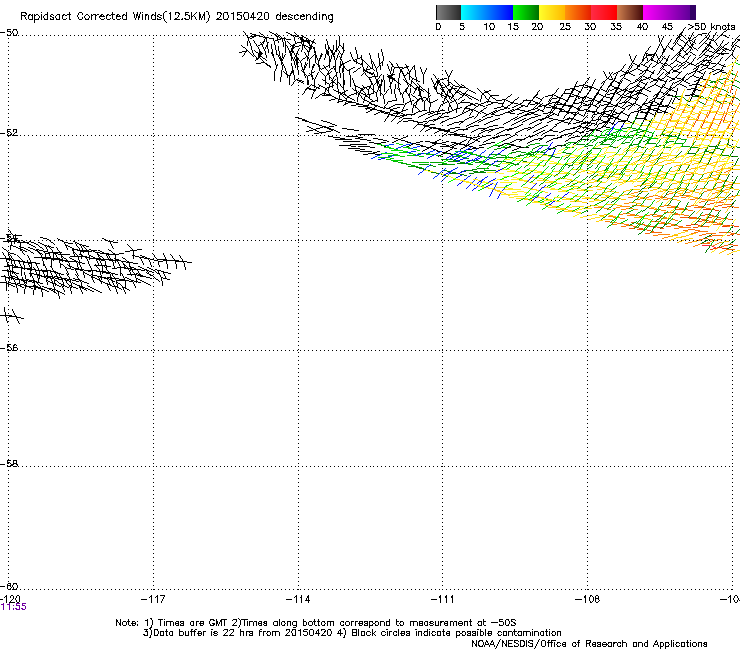
Task: Click the '-60' latitude axis label
Action: tap(9, 587)
